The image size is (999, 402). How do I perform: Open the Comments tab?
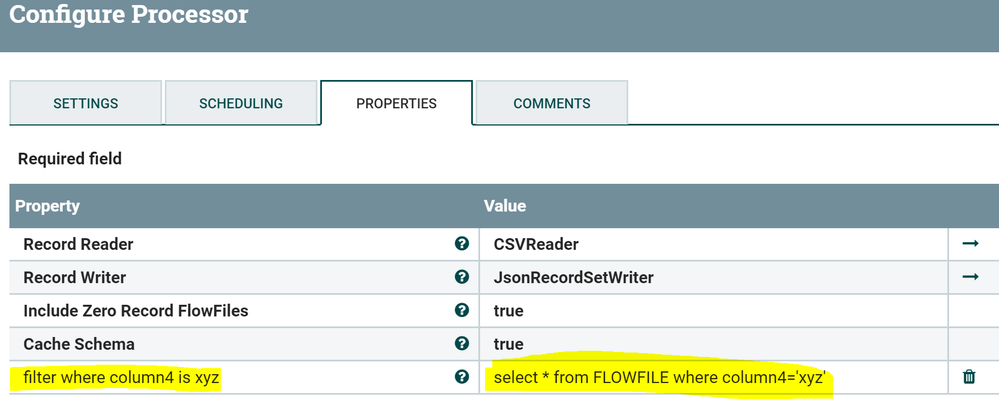[552, 103]
